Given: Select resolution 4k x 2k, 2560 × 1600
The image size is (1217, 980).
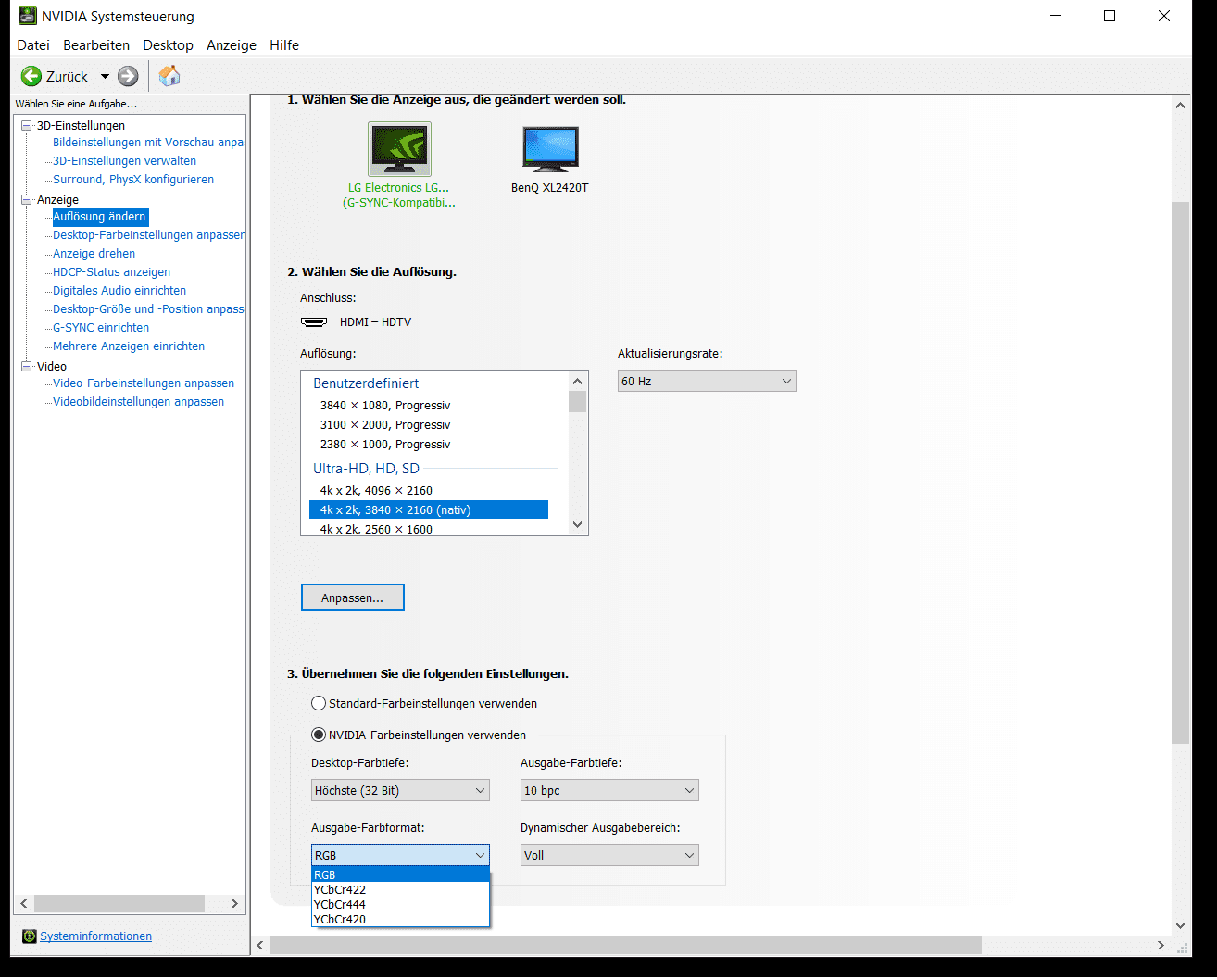Looking at the screenshot, I should point(376,529).
